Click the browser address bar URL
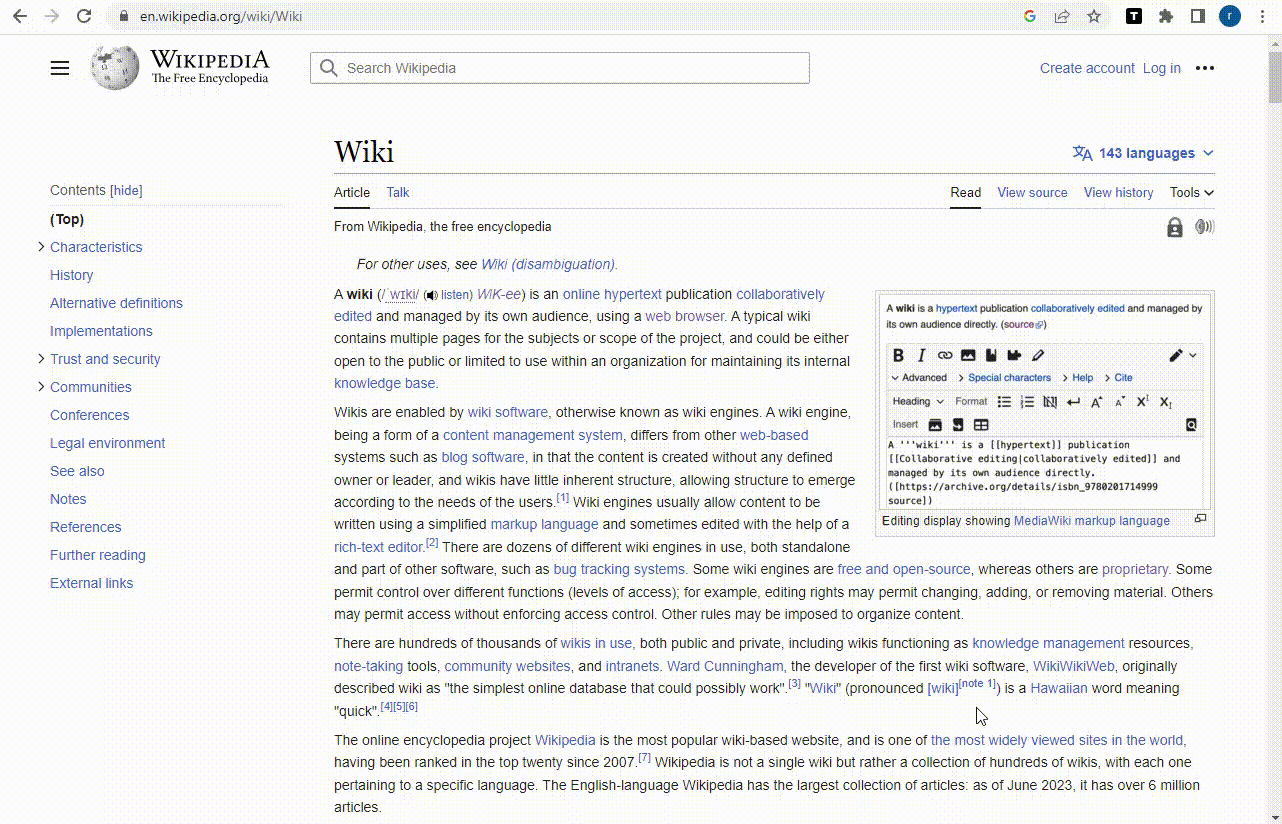This screenshot has width=1282, height=824. (x=221, y=16)
